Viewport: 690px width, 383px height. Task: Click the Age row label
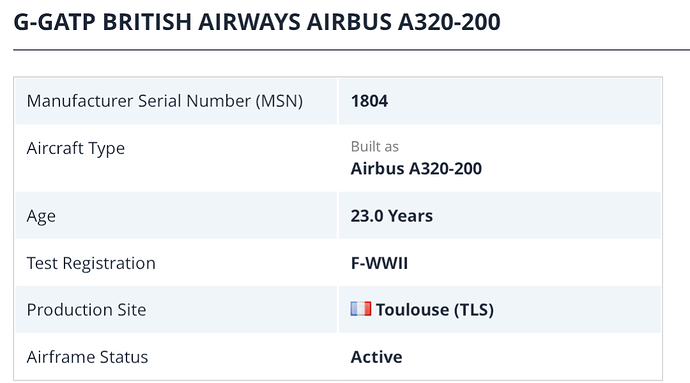pyautogui.click(x=41, y=216)
